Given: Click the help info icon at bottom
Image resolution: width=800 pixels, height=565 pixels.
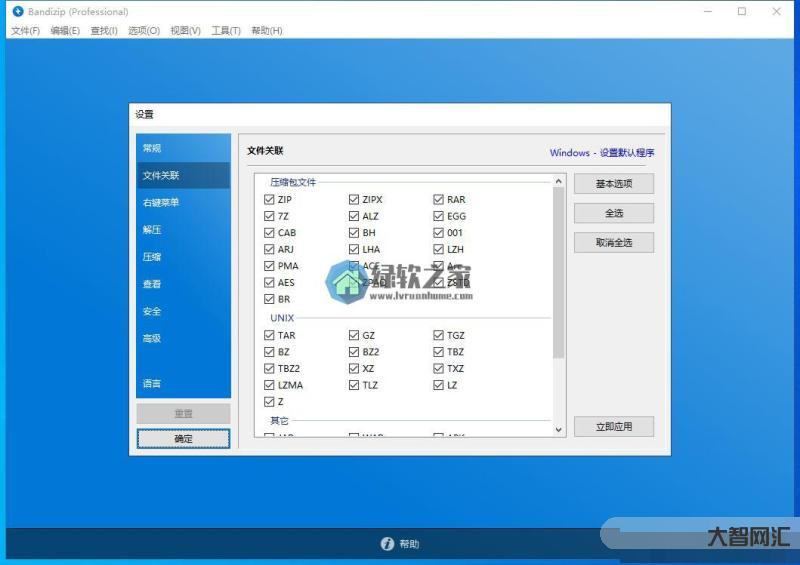Looking at the screenshot, I should 387,544.
